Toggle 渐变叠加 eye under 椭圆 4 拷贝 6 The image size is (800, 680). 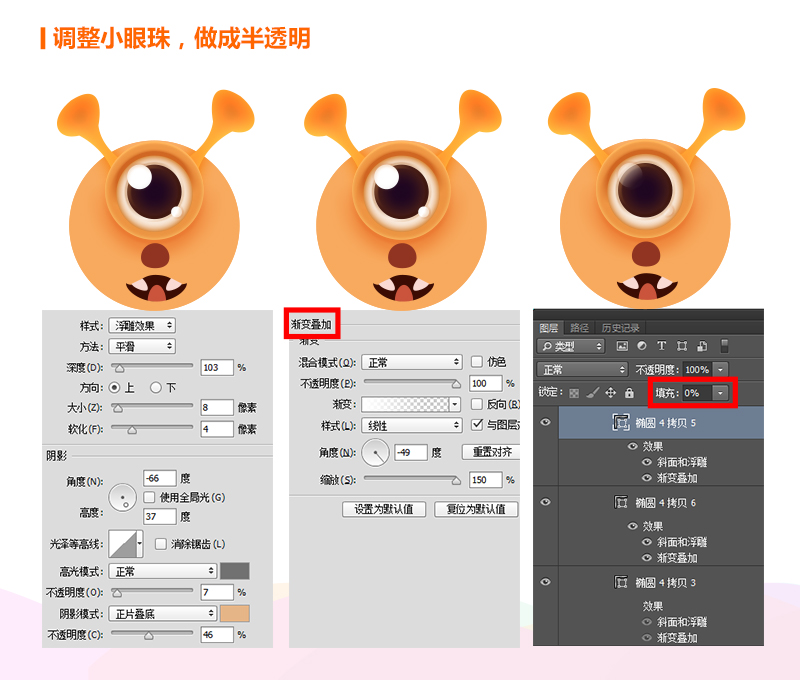coord(647,558)
